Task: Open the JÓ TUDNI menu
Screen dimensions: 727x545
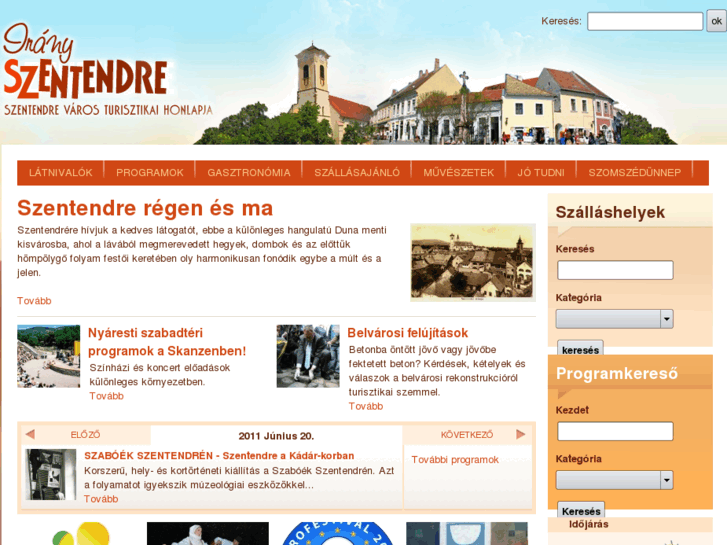Action: pos(541,173)
